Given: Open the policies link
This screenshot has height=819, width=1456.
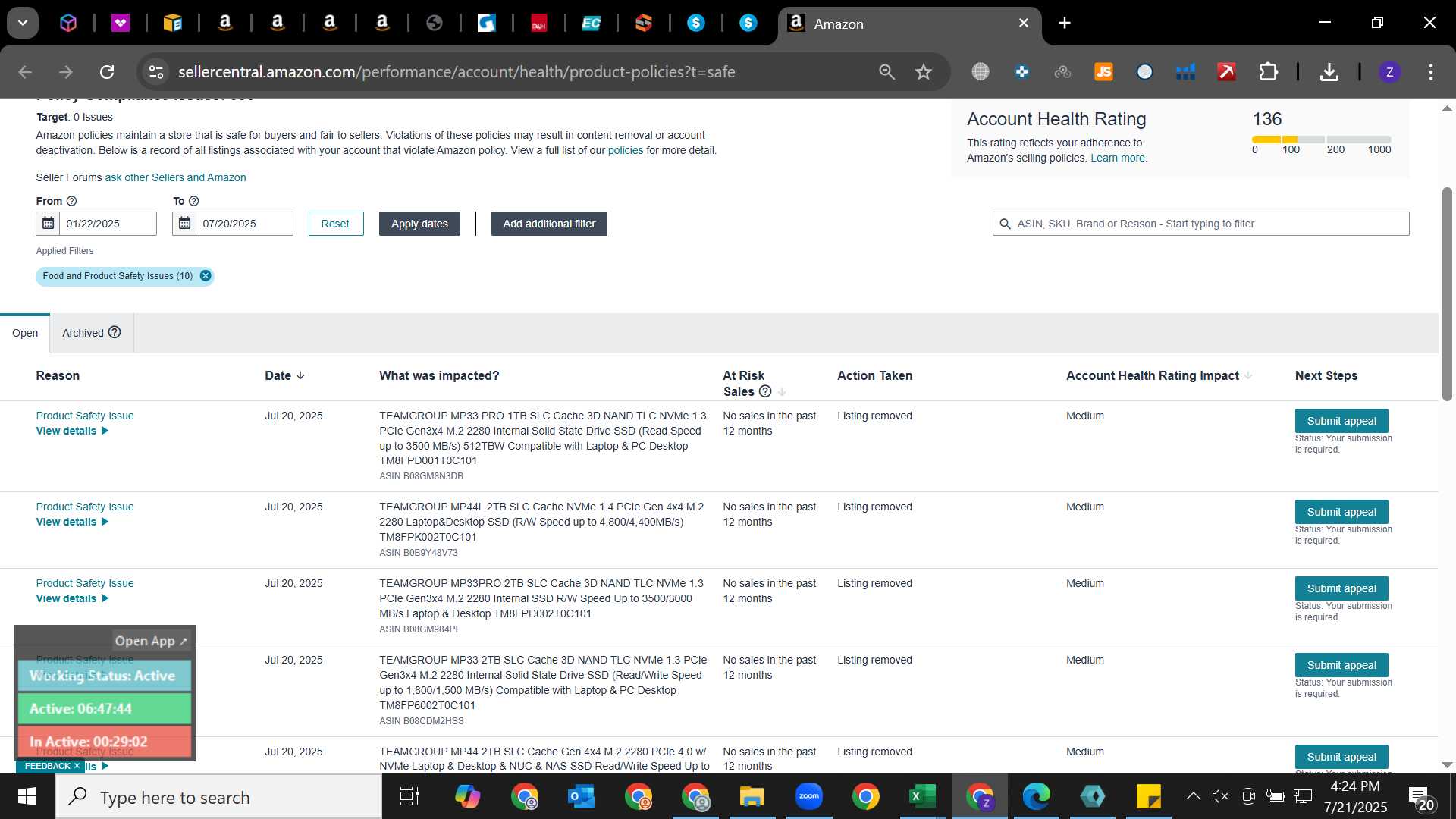Looking at the screenshot, I should 625,150.
